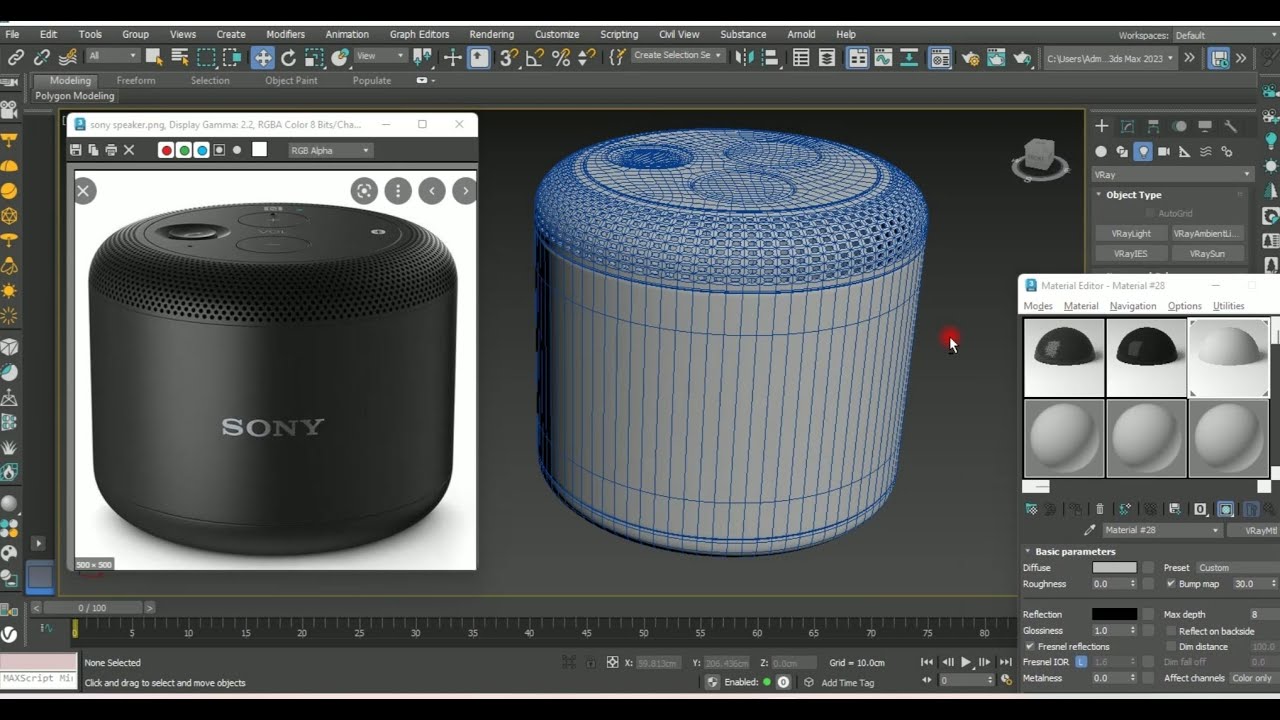Toggle Fresnel reflections checkbox

[x=1029, y=646]
